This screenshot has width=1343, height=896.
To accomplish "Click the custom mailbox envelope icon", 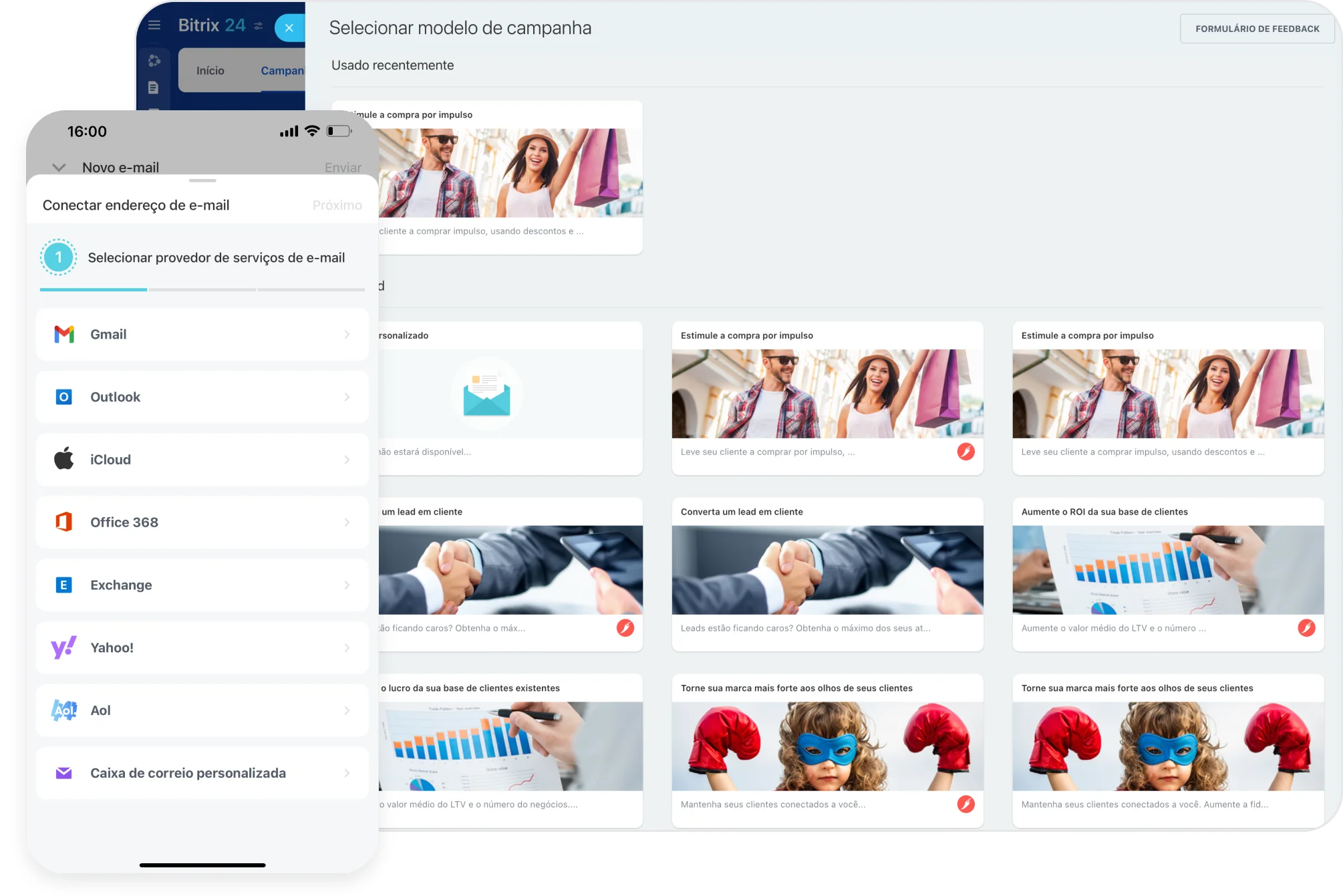I will click(63, 773).
